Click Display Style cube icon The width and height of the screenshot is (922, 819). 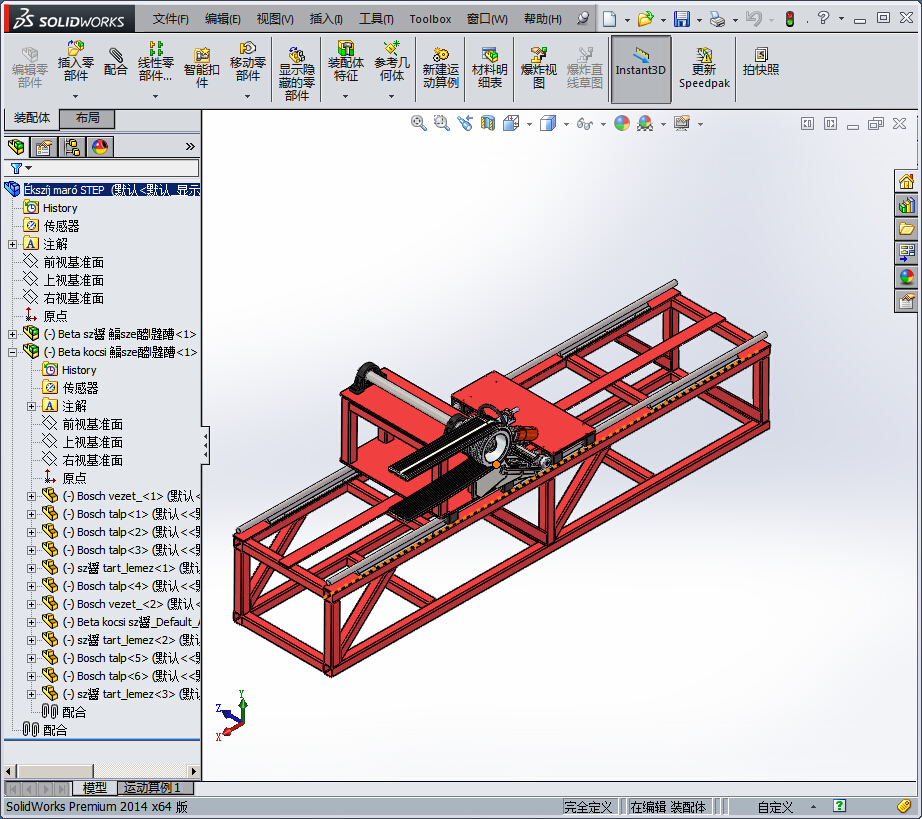coord(548,123)
